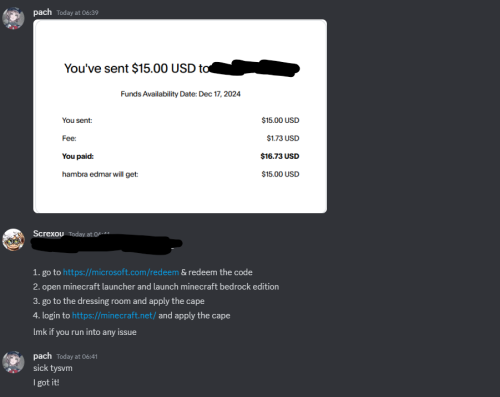Open pach's avatar beside the 06:39 message
The height and width of the screenshot is (397, 500).
[13, 18]
